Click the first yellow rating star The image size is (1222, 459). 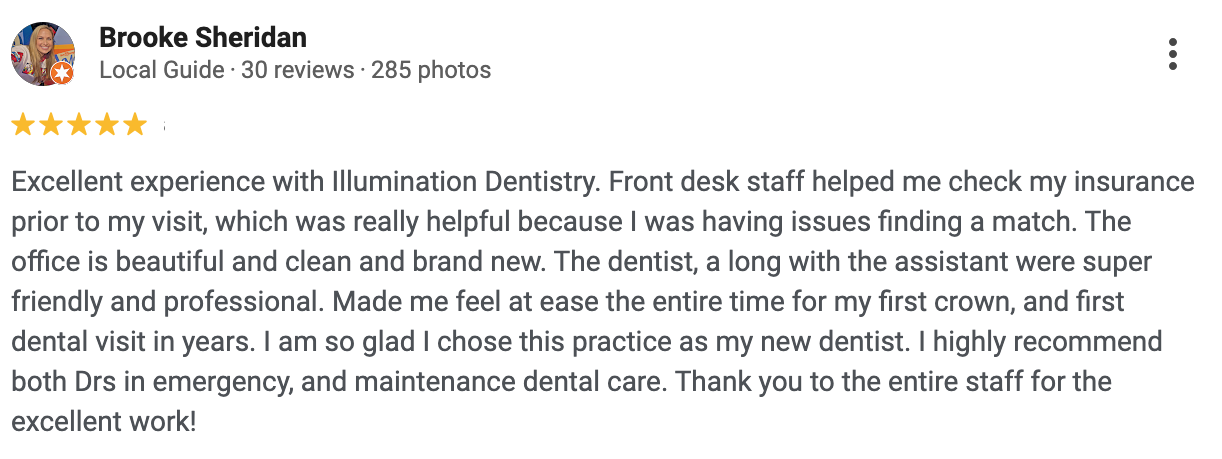[23, 125]
